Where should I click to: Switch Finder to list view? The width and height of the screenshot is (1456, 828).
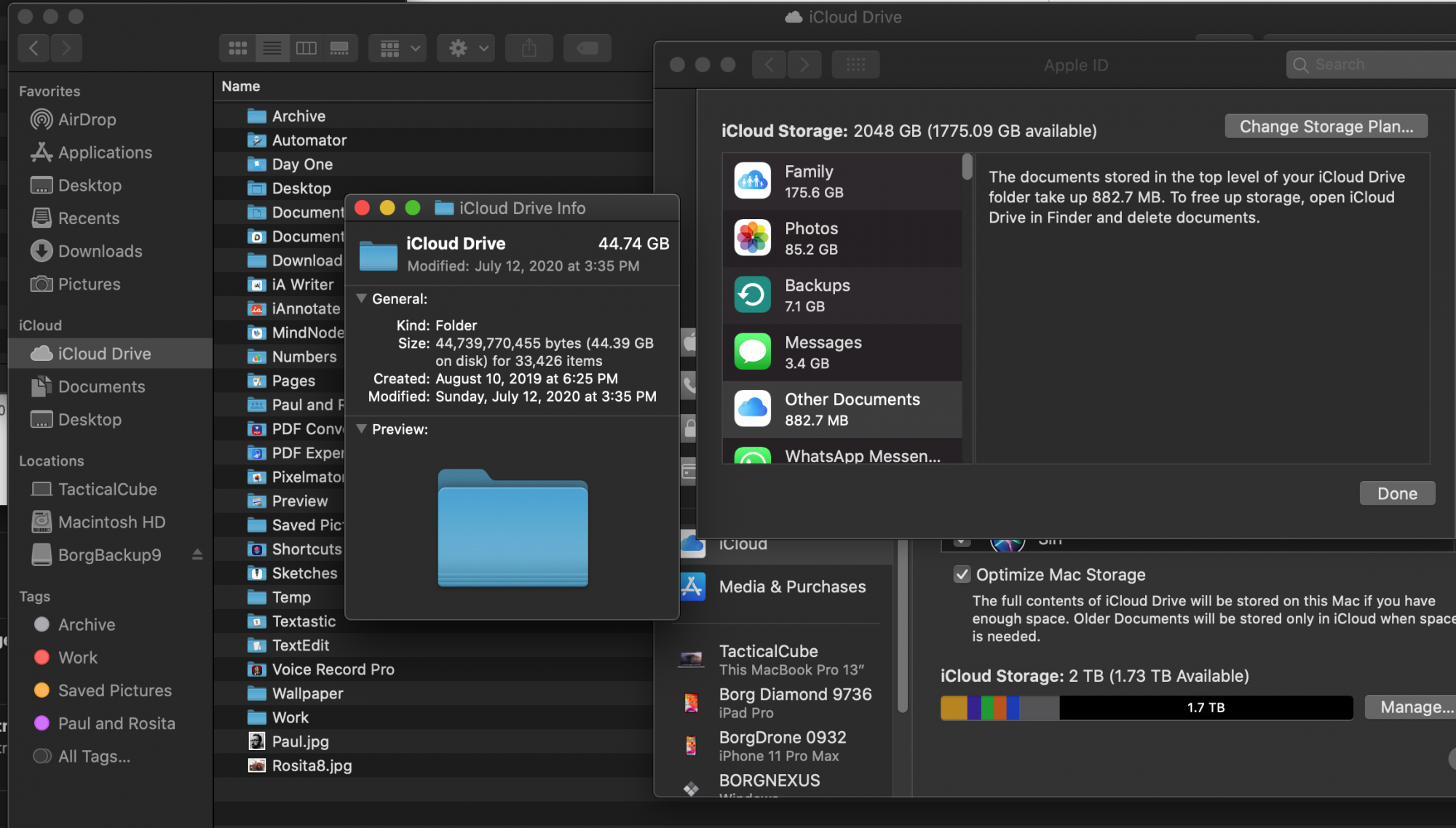pos(272,48)
